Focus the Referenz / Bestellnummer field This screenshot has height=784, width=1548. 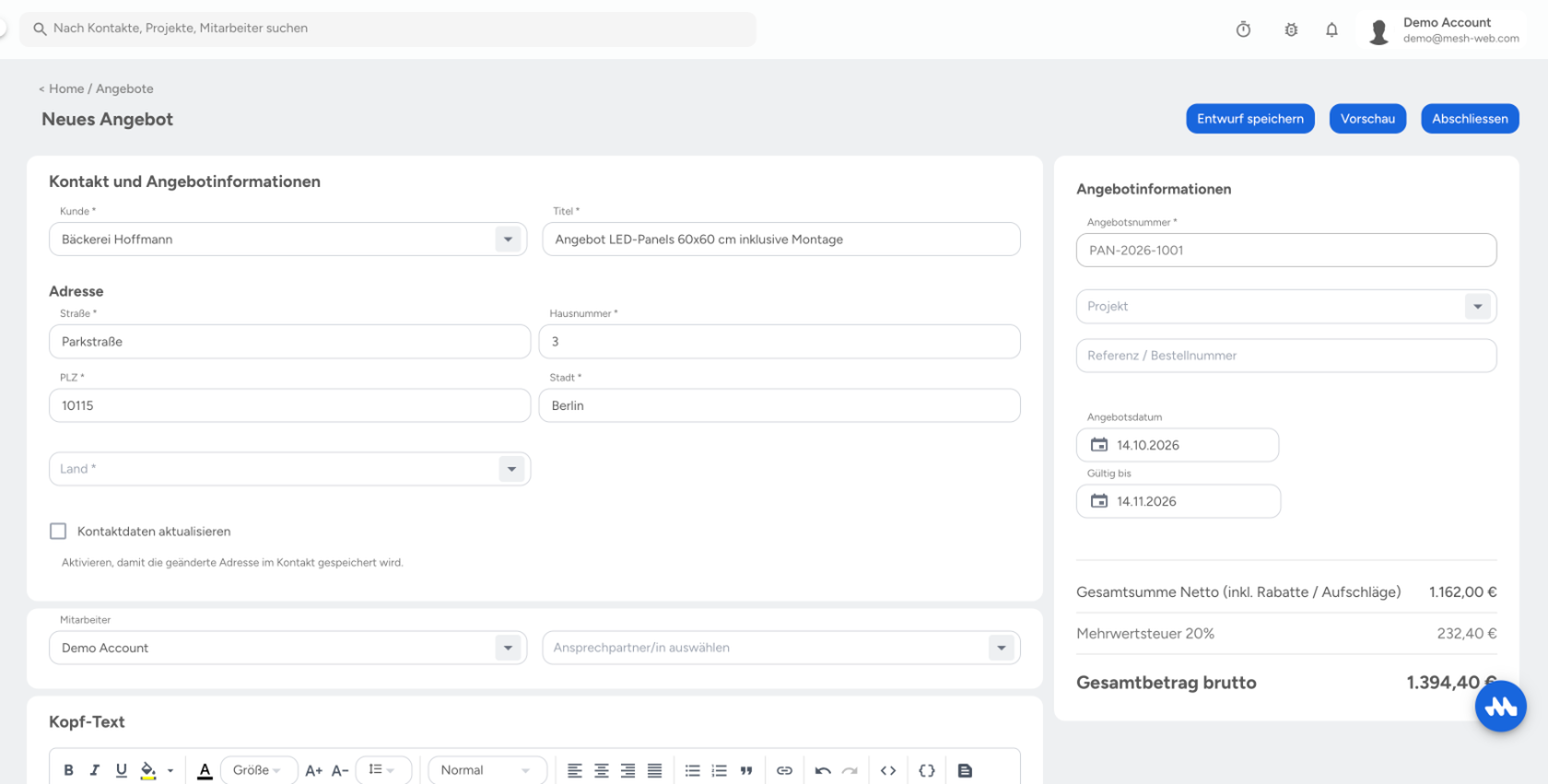click(1286, 356)
